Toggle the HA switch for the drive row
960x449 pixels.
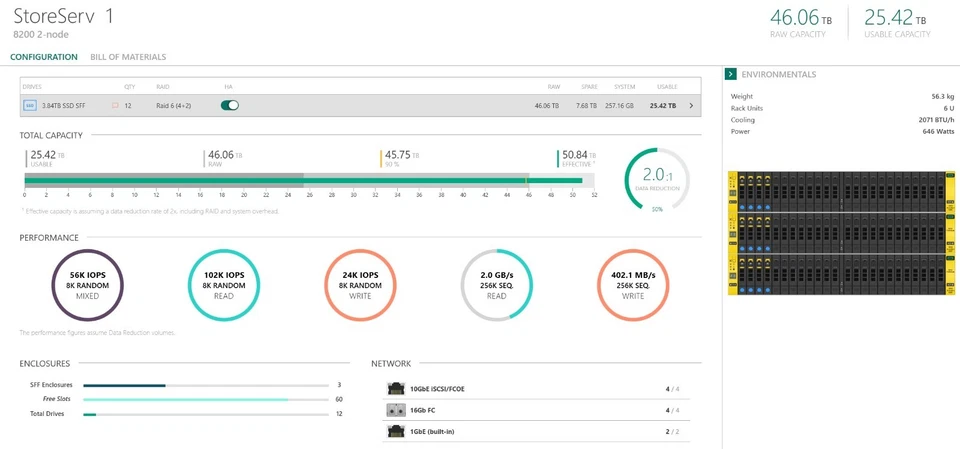[230, 105]
